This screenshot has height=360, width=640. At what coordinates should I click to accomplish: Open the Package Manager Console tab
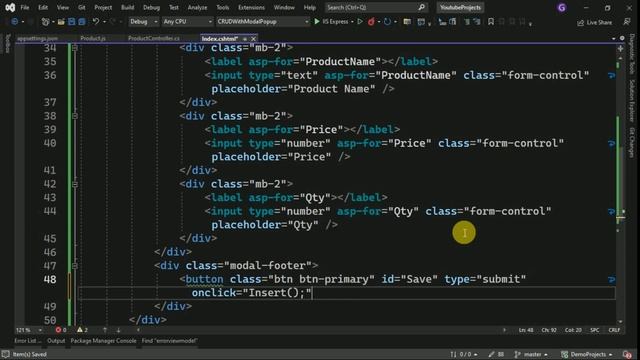(x=103, y=341)
